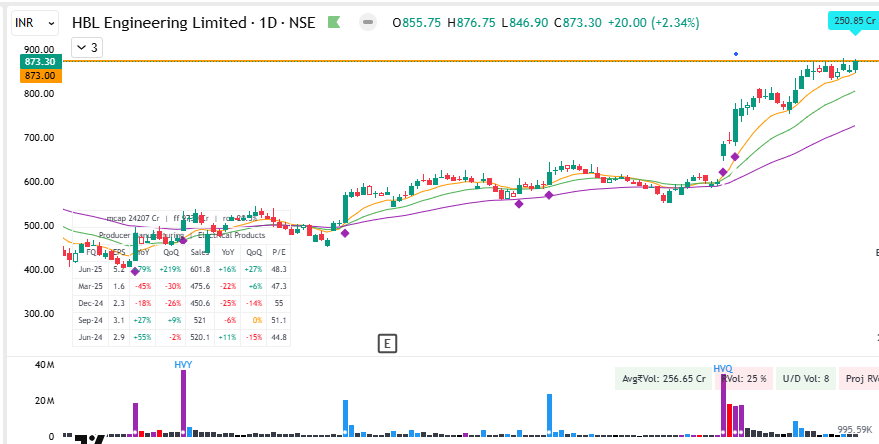Click the P/E column header
879x444 pixels.
point(279,252)
